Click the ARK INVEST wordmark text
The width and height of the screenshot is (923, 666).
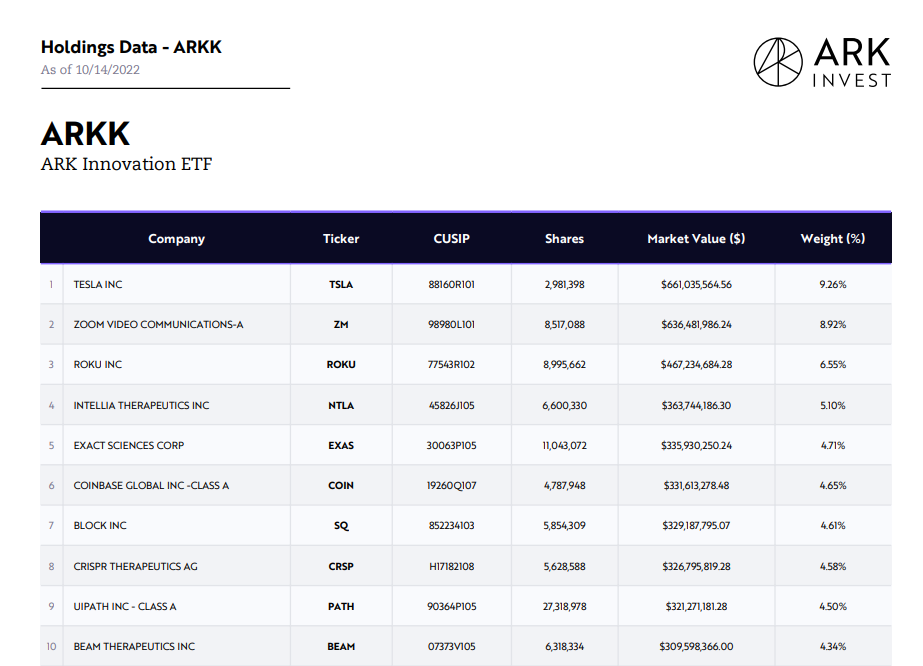[x=852, y=62]
